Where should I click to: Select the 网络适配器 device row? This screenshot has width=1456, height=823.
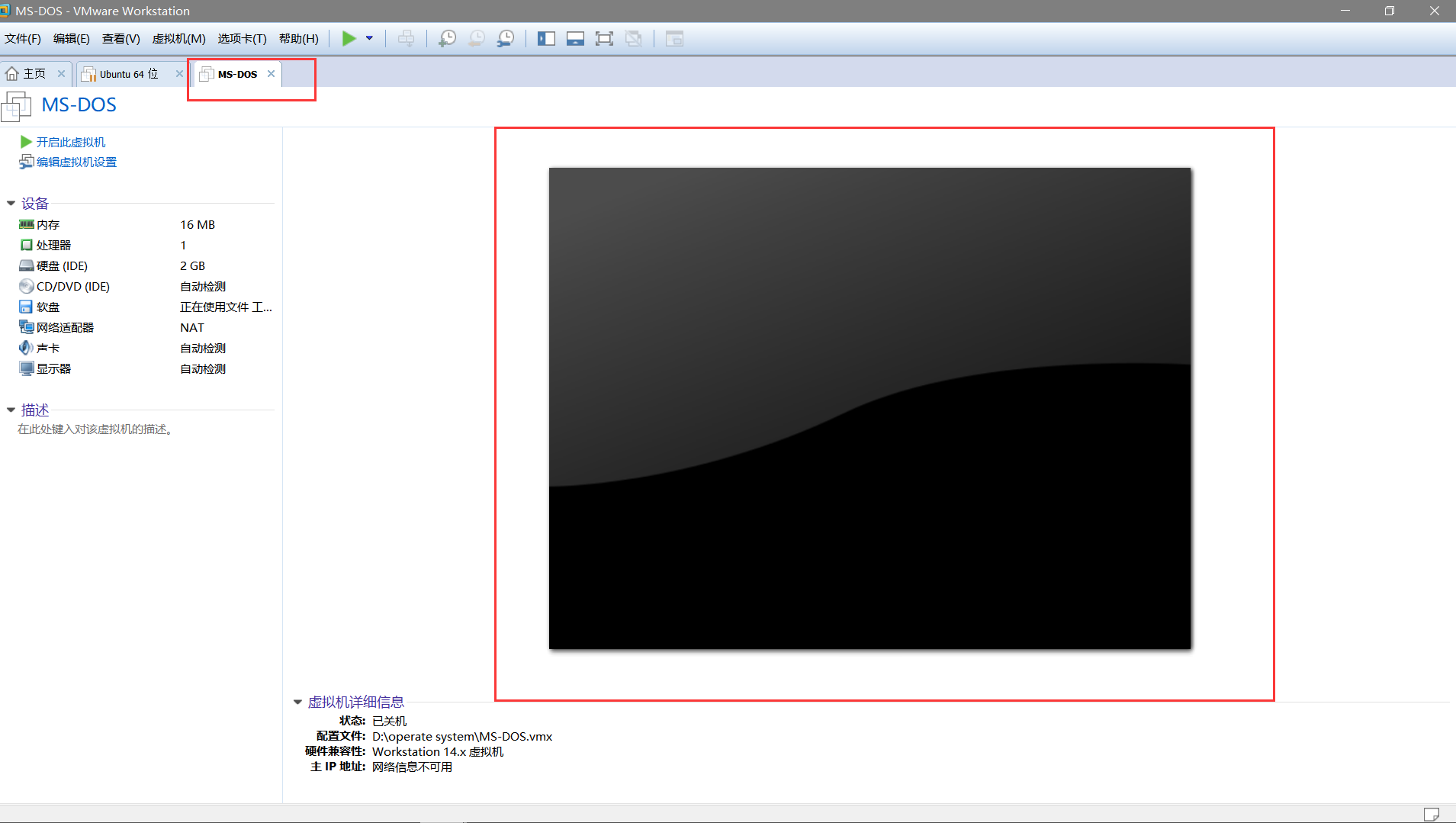tap(145, 327)
